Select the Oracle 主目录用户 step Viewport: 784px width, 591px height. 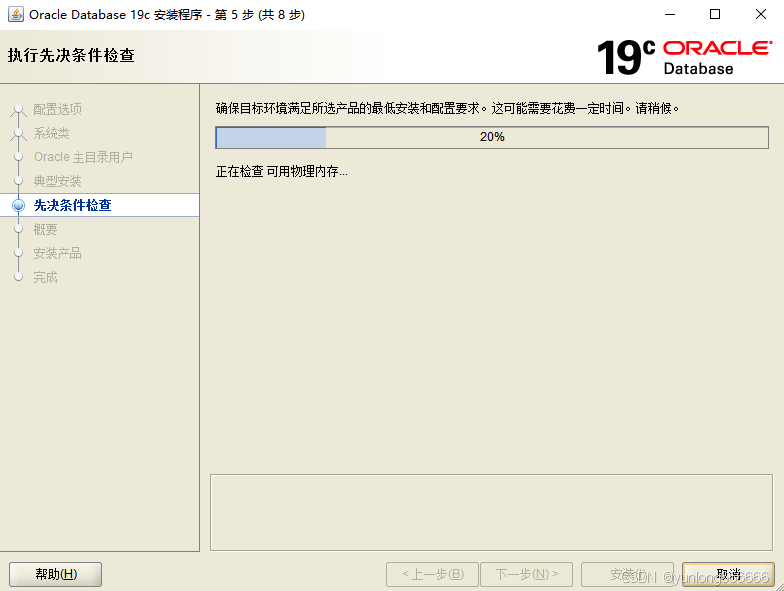point(83,157)
